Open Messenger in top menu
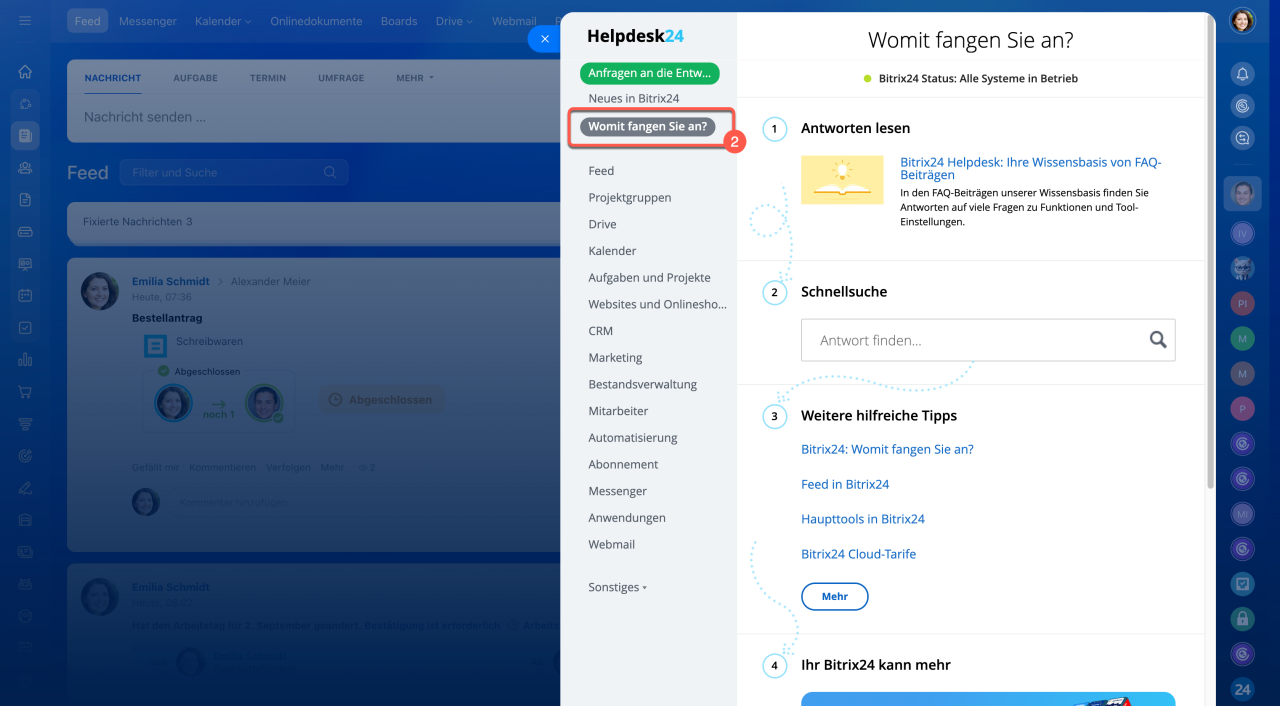This screenshot has height=706, width=1280. [148, 21]
